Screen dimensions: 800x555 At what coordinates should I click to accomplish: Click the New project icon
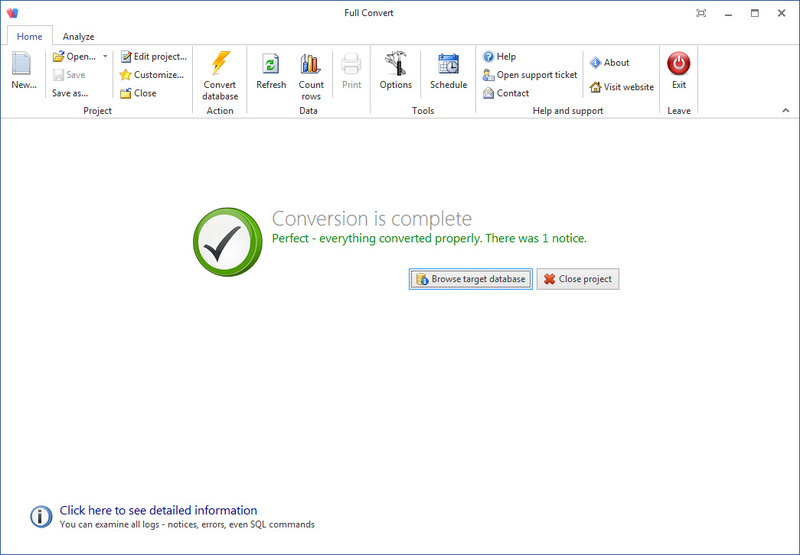pos(22,65)
